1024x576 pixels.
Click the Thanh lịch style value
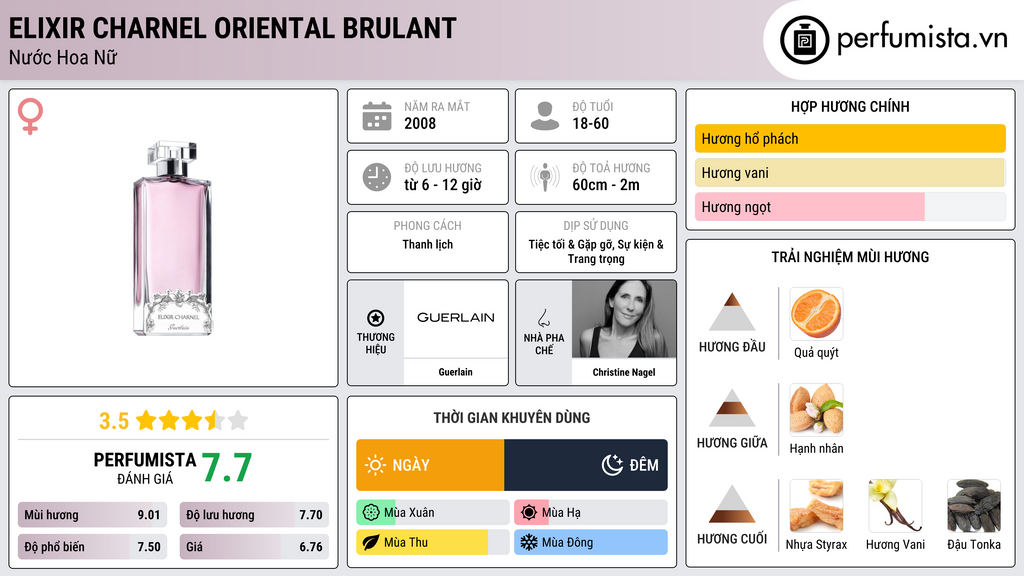(x=427, y=244)
